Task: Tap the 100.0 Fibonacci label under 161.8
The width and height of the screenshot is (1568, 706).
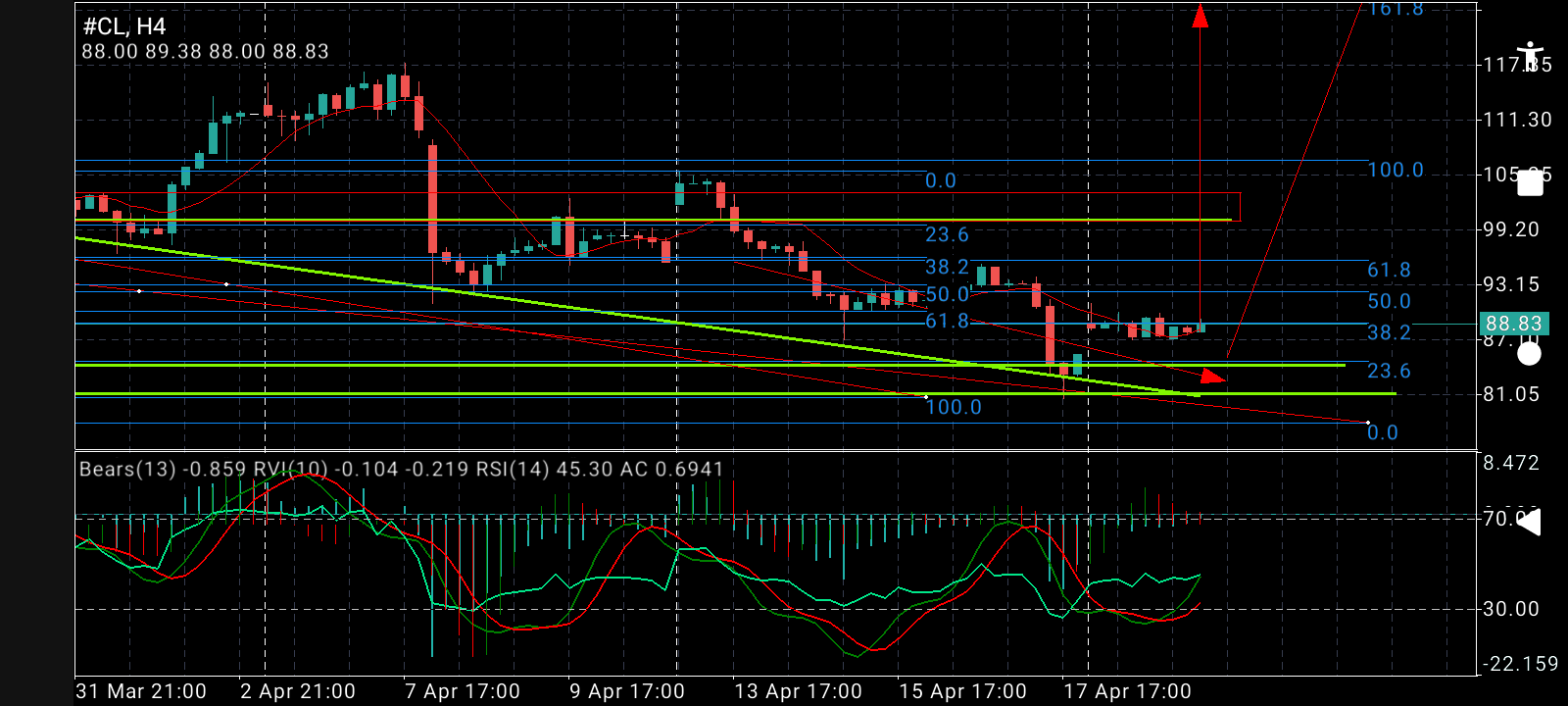Action: coord(1396,171)
